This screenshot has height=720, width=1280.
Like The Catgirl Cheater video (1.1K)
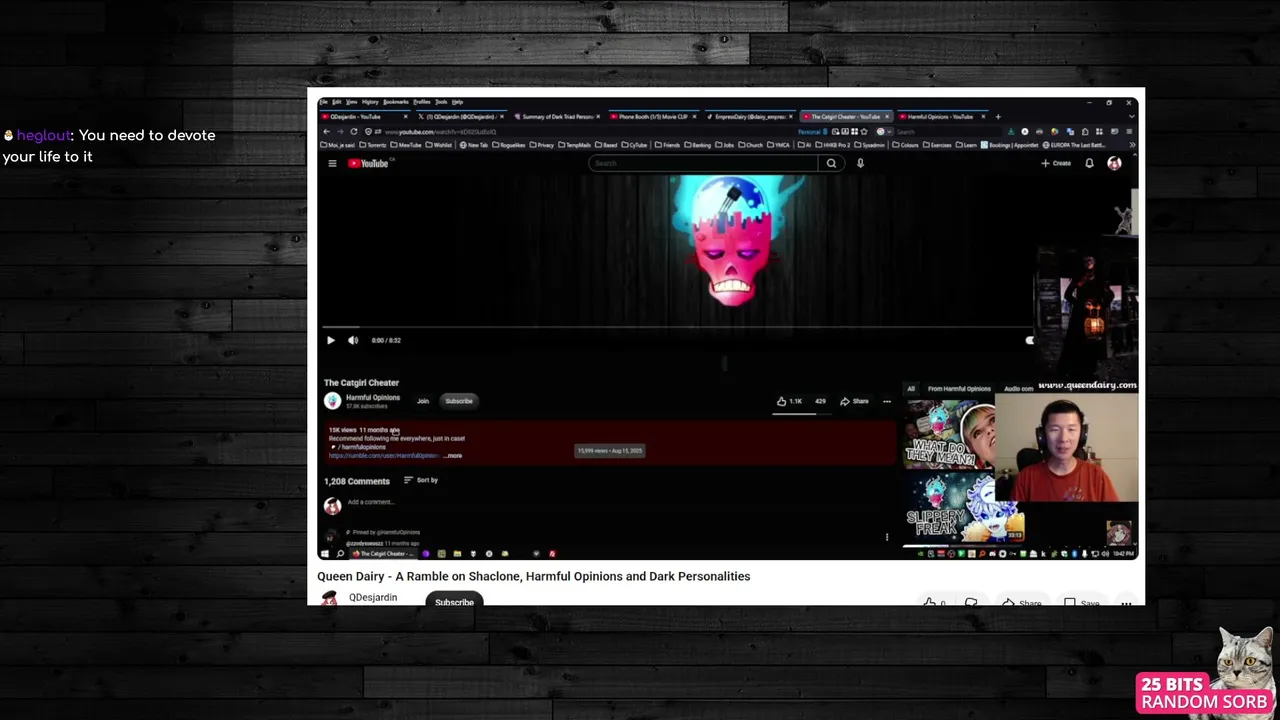790,401
